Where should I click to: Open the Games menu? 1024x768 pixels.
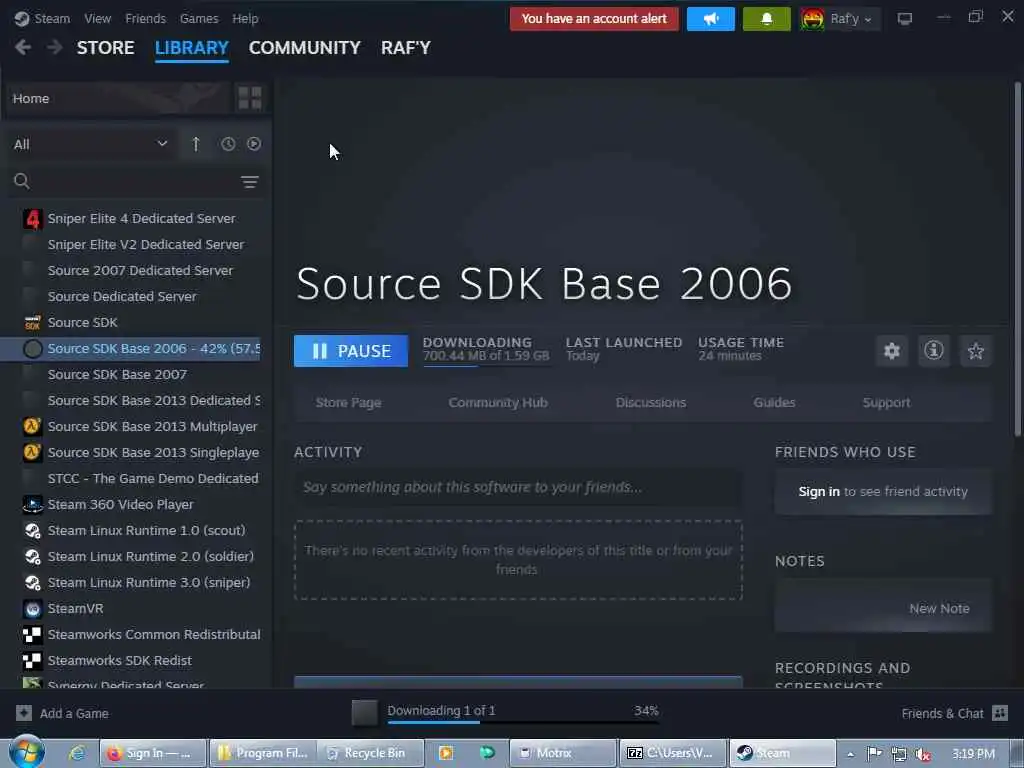[199, 18]
